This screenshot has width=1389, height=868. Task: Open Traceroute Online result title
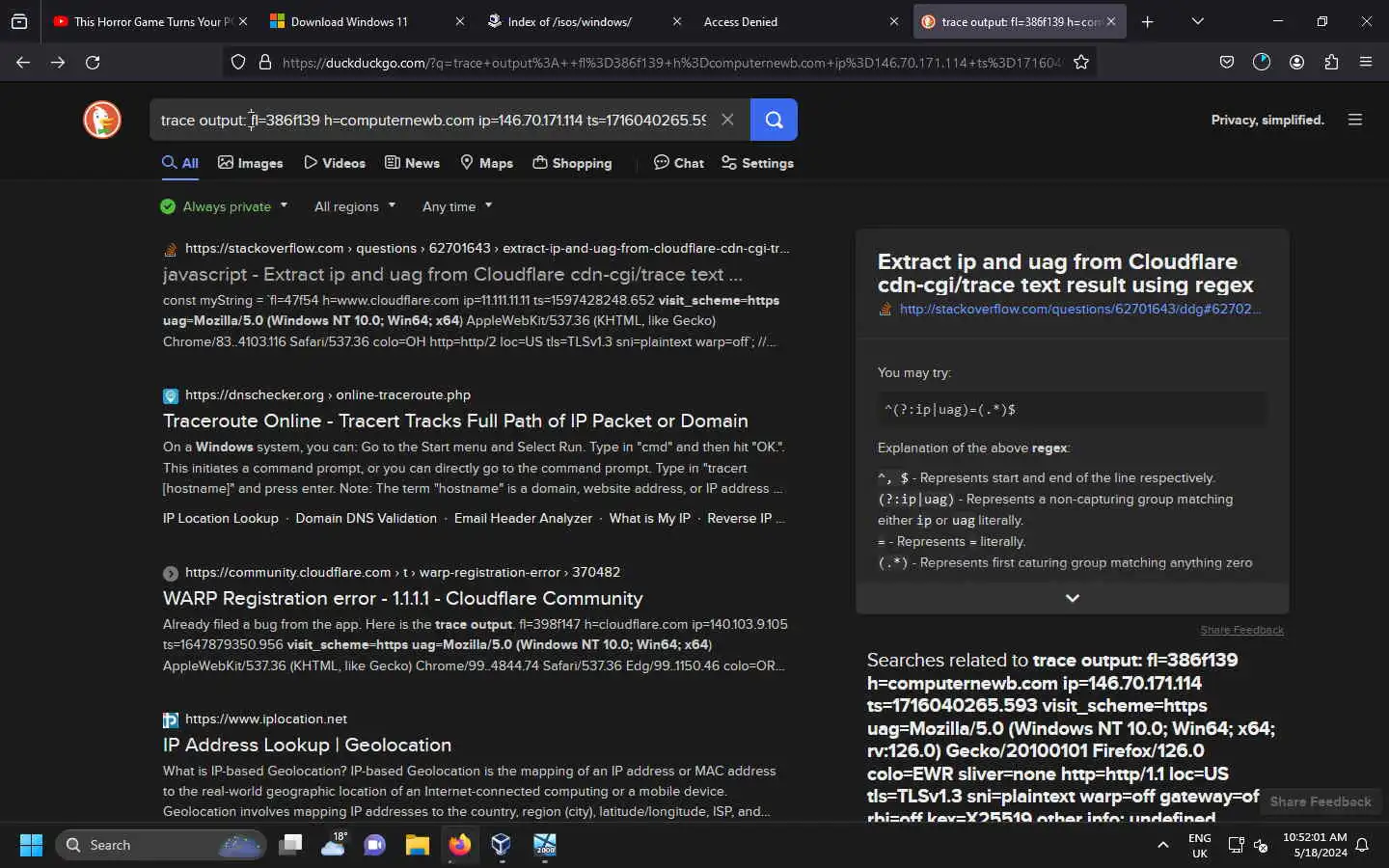pyautogui.click(x=455, y=421)
